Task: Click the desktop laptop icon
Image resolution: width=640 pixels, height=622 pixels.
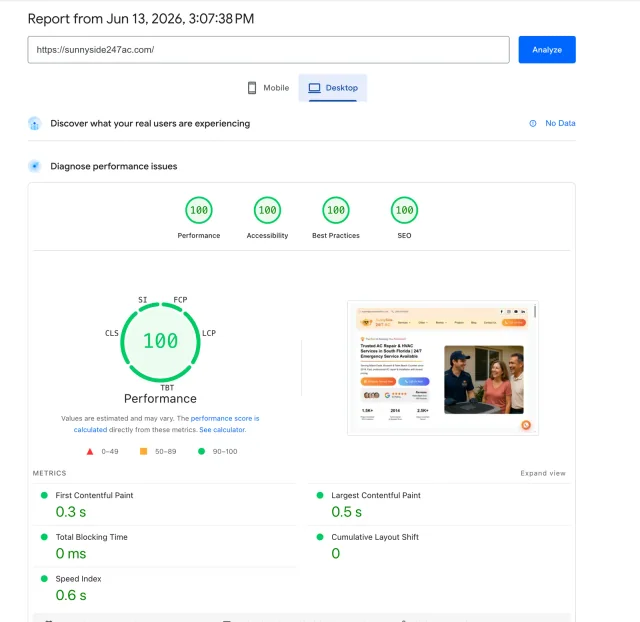Action: [x=314, y=88]
